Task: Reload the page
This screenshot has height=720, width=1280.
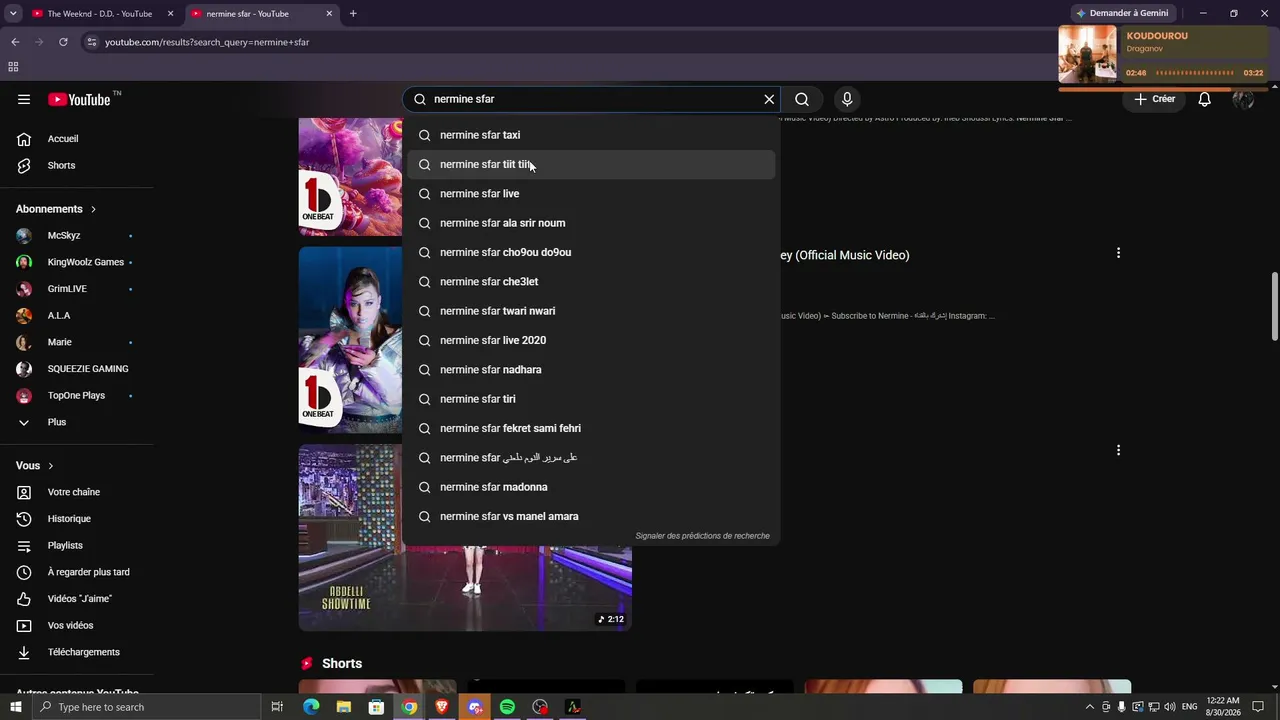Action: tap(63, 42)
